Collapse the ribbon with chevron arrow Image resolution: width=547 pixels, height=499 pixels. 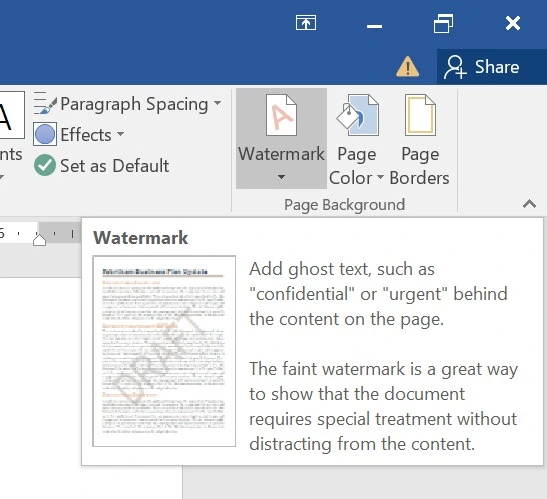(529, 203)
